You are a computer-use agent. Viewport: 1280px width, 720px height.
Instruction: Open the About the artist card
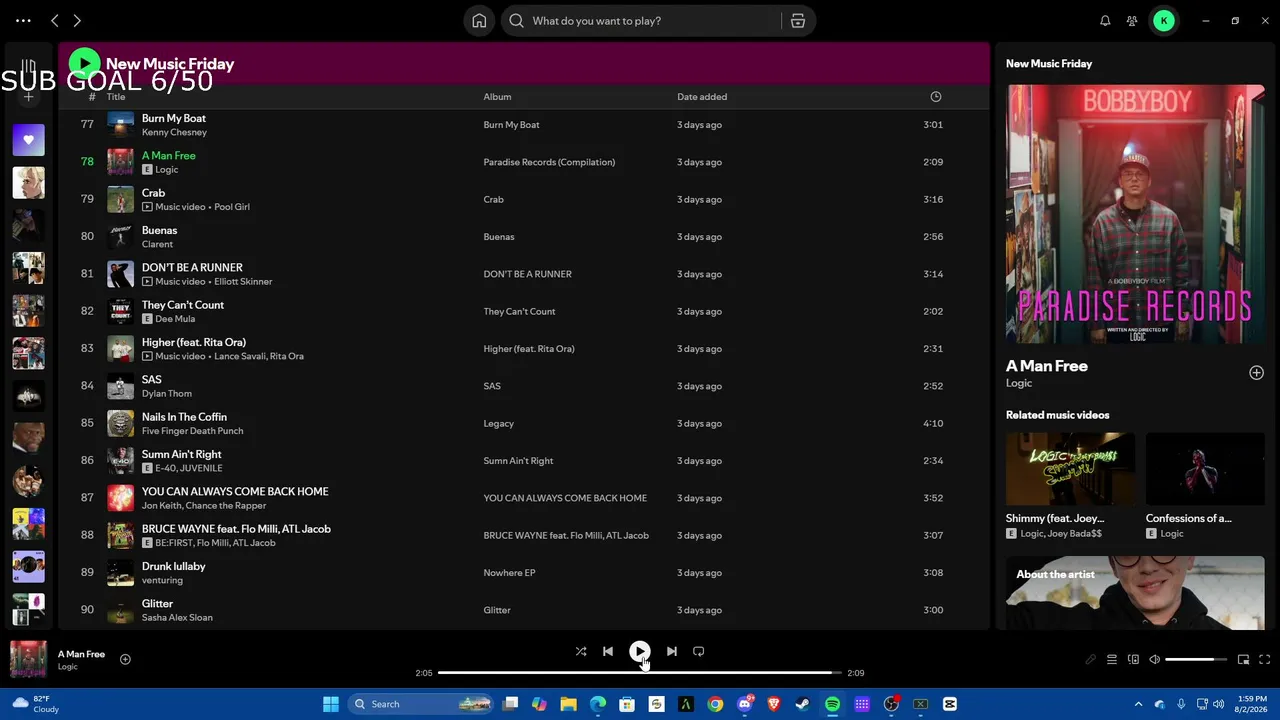pyautogui.click(x=1135, y=593)
